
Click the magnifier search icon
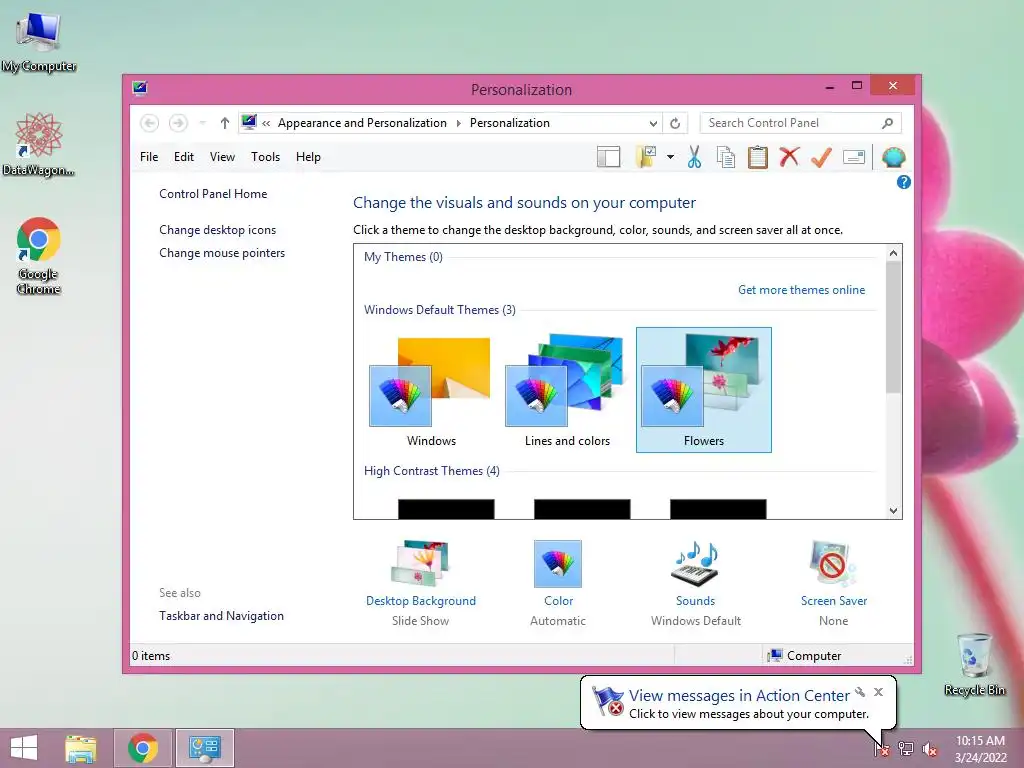(x=888, y=123)
